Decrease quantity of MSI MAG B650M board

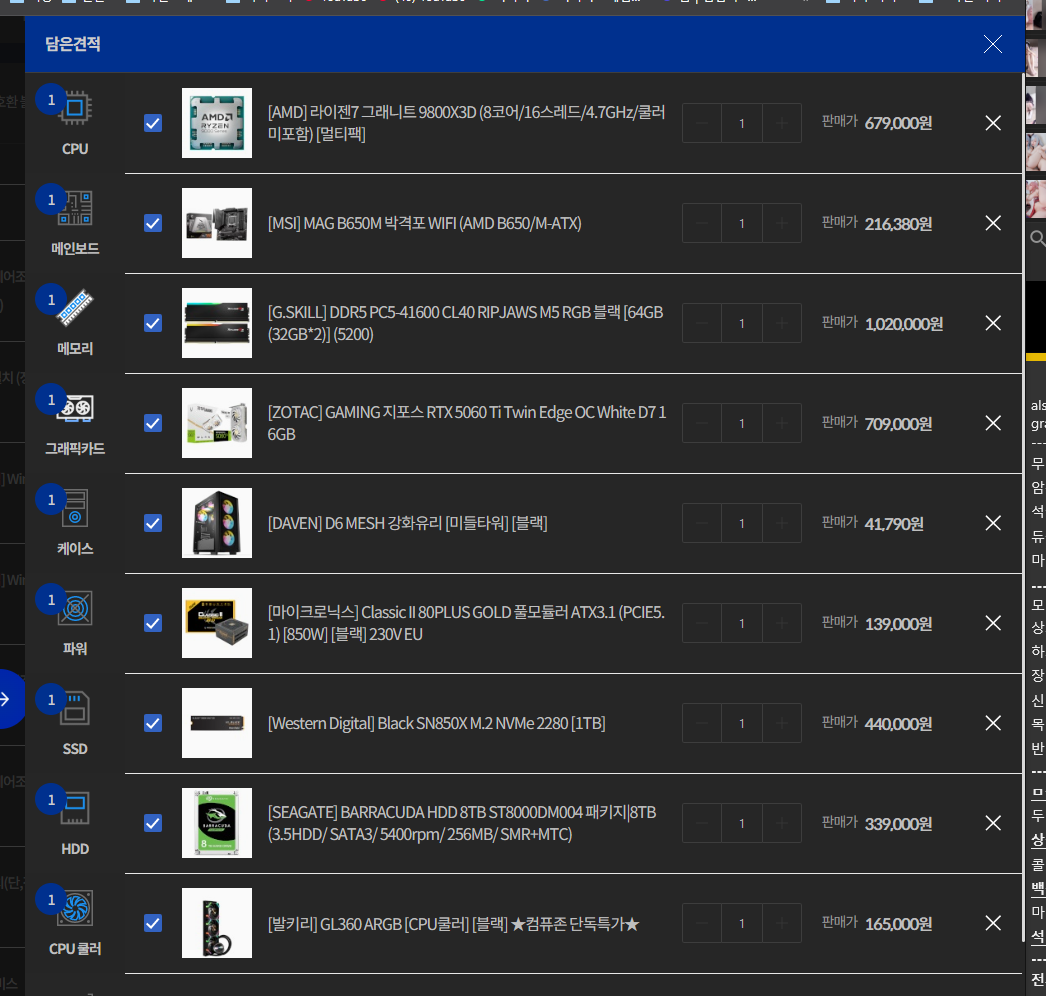tap(702, 223)
